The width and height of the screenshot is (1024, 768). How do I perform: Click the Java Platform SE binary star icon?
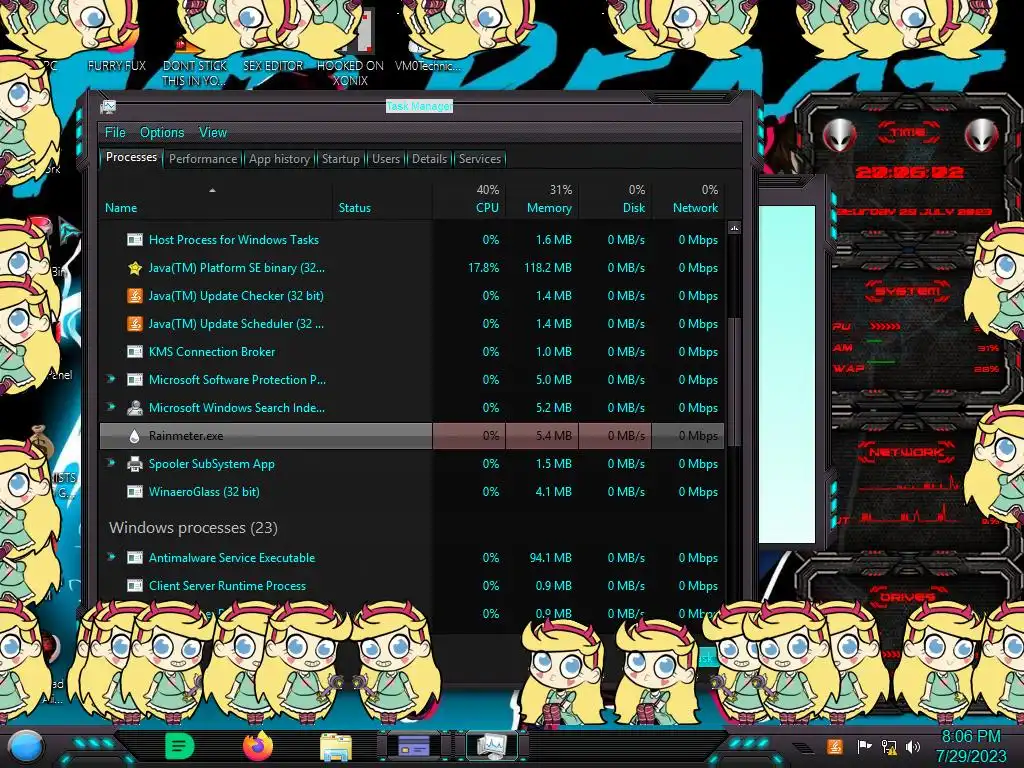point(135,268)
